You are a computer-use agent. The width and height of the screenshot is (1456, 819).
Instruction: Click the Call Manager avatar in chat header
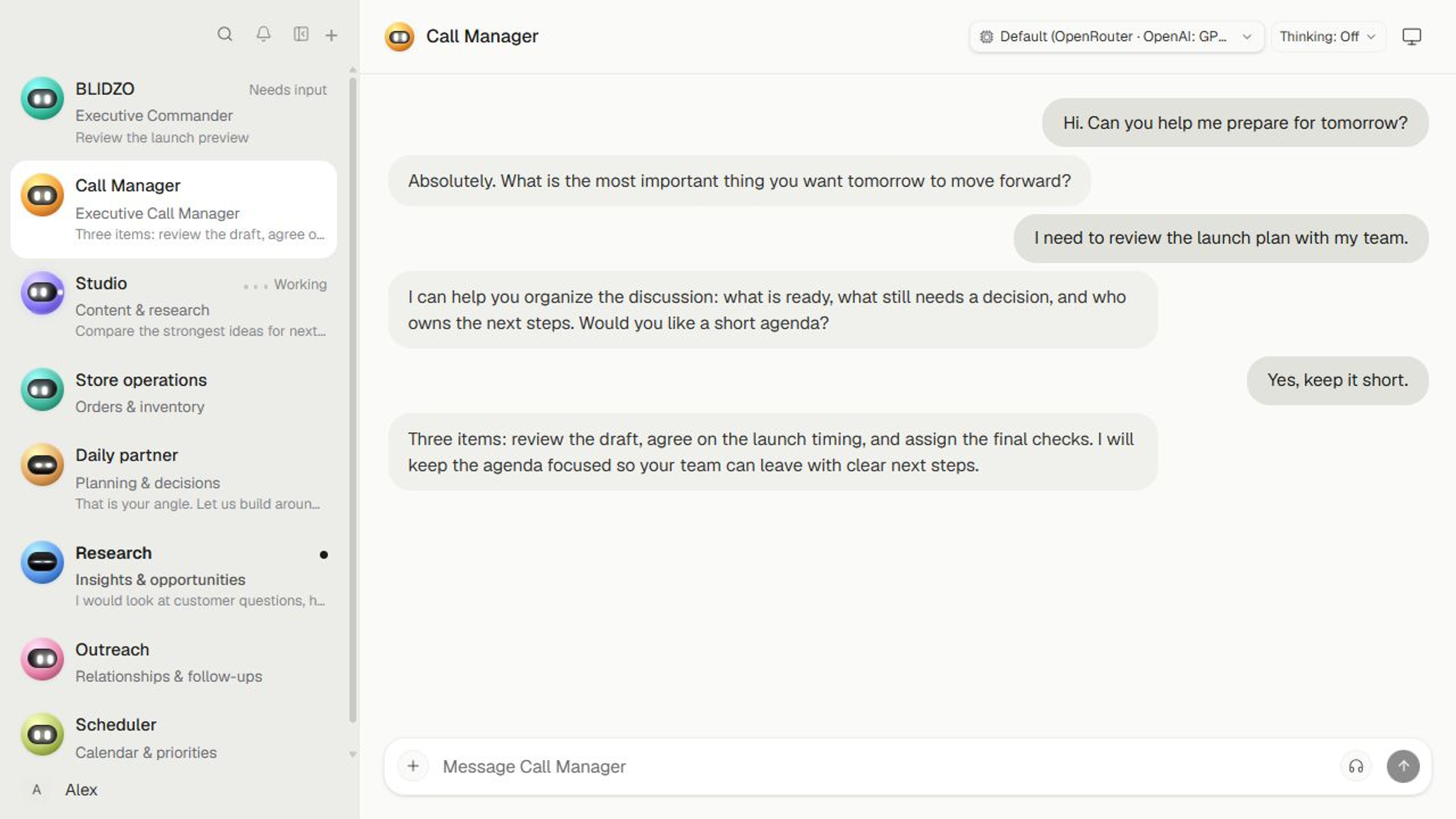[x=399, y=36]
